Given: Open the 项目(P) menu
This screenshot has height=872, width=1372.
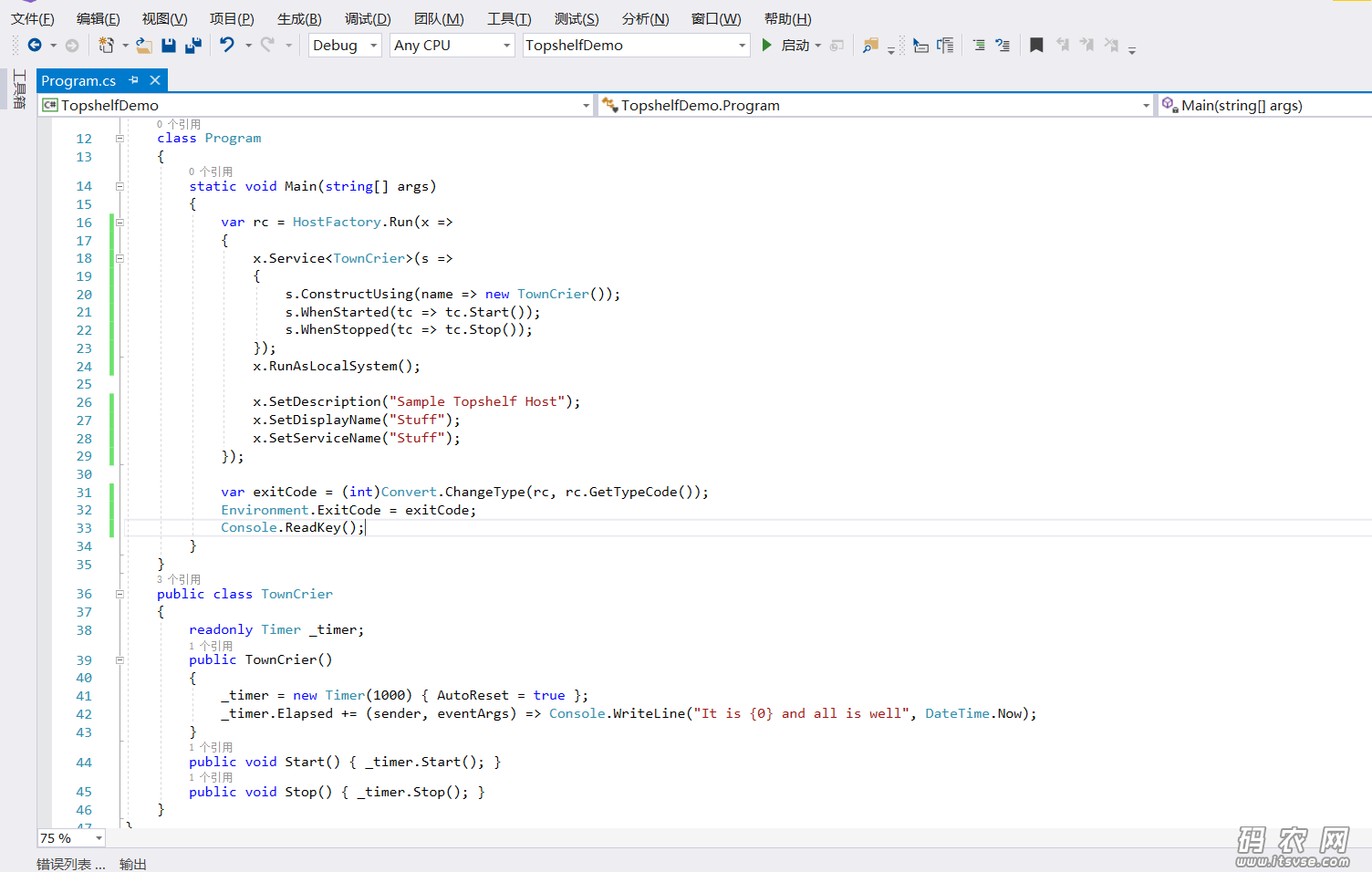Looking at the screenshot, I should [x=232, y=18].
